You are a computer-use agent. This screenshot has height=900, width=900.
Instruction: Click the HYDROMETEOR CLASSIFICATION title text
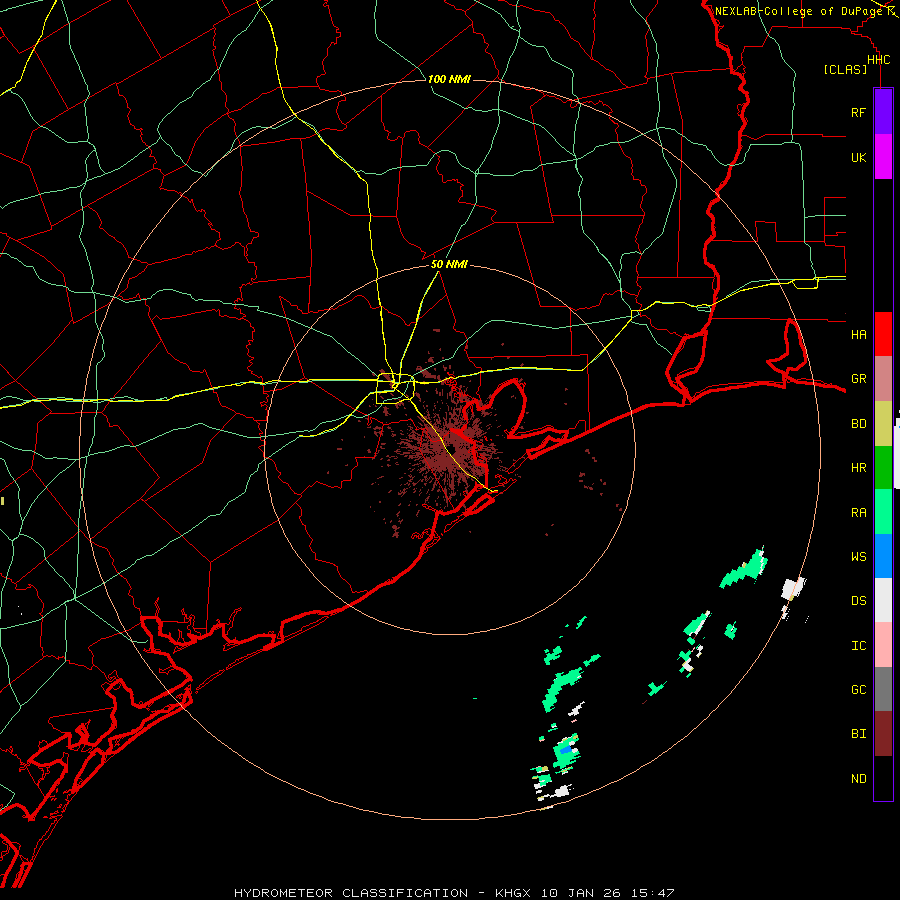click(x=351, y=893)
